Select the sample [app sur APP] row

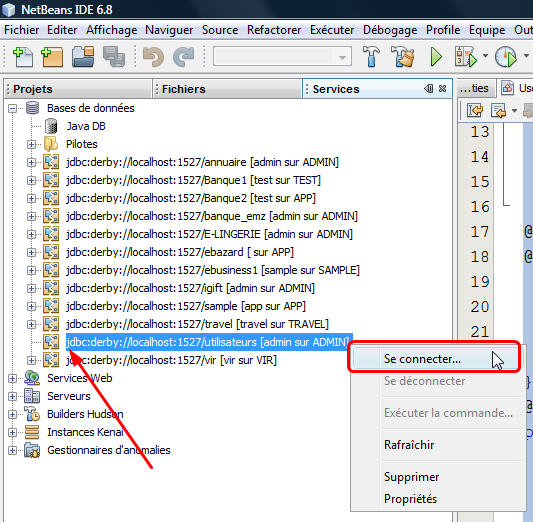click(186, 306)
